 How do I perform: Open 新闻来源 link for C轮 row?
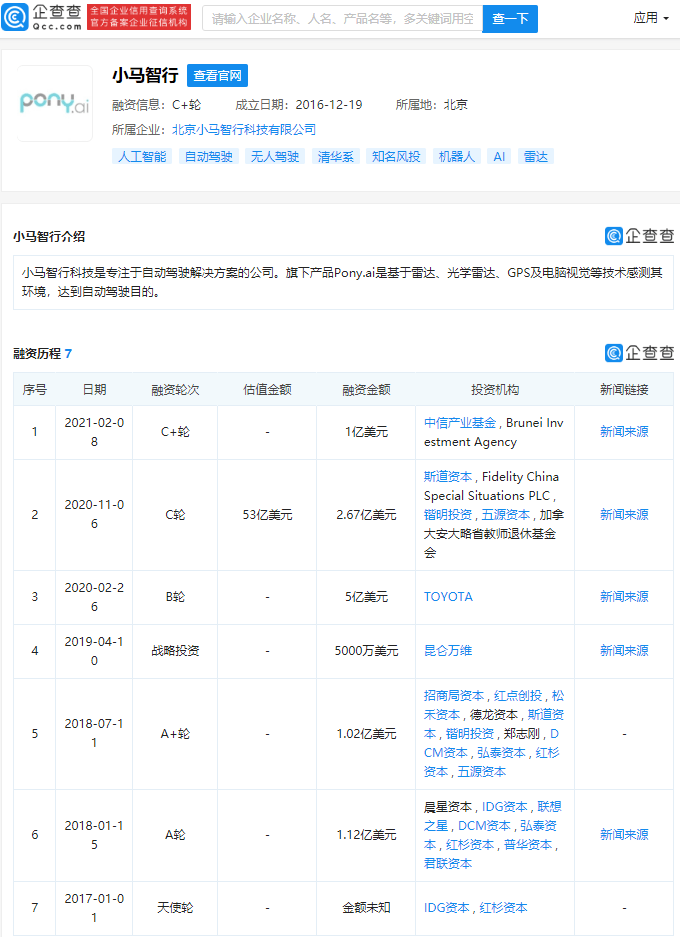coord(624,515)
